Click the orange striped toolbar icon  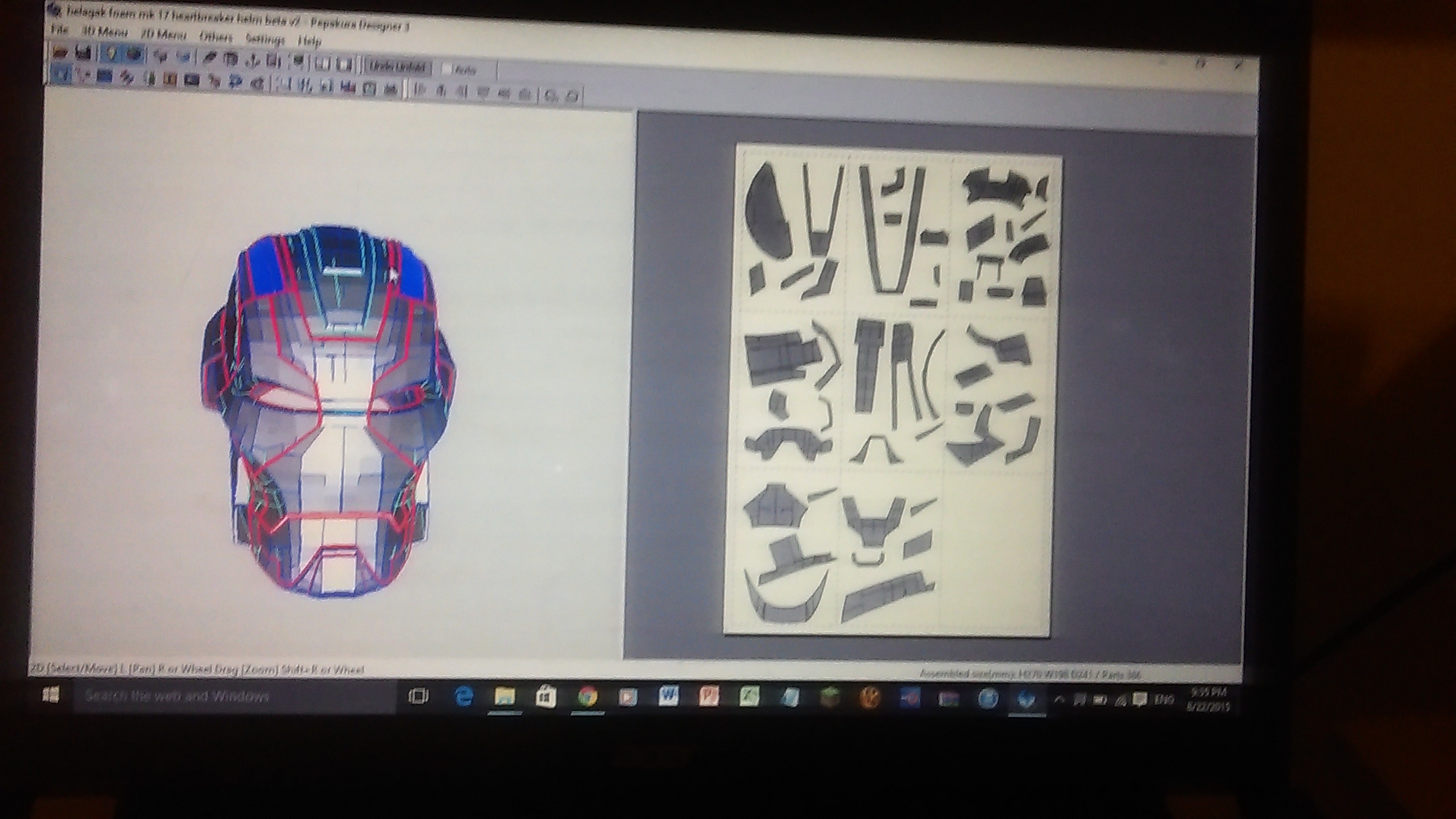pos(170,78)
